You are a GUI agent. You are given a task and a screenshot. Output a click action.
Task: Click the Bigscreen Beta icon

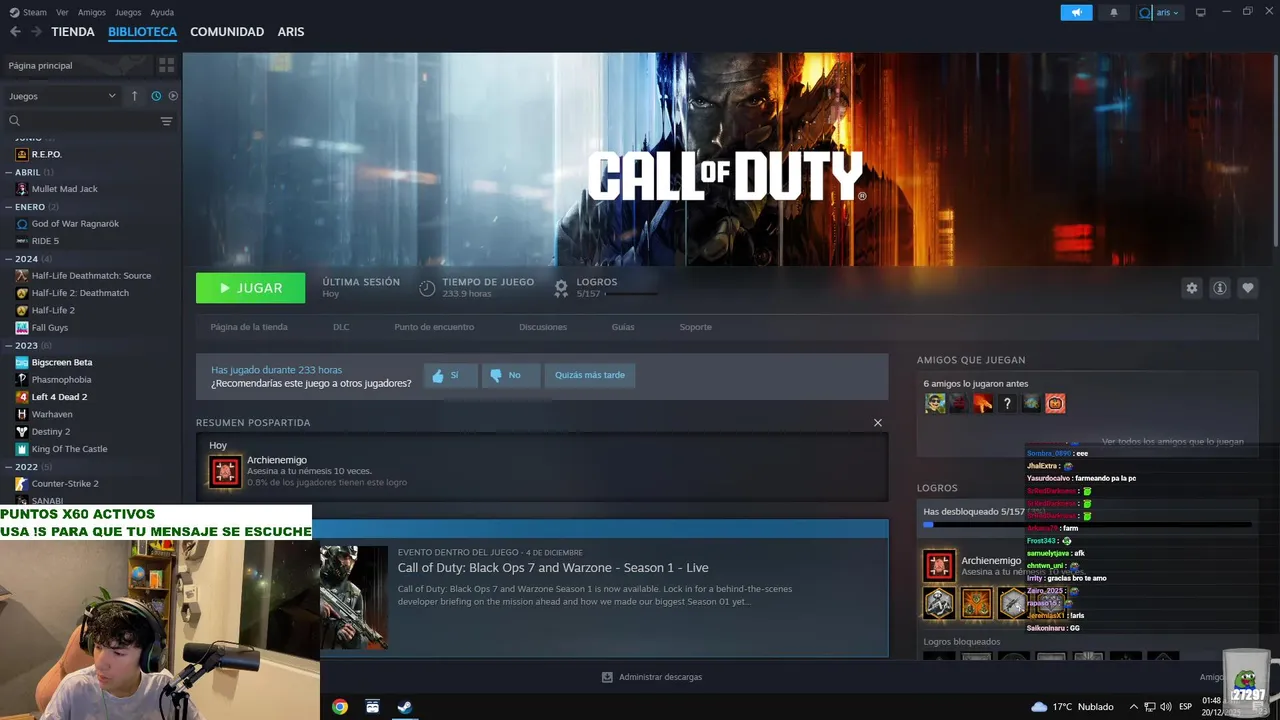(22, 362)
